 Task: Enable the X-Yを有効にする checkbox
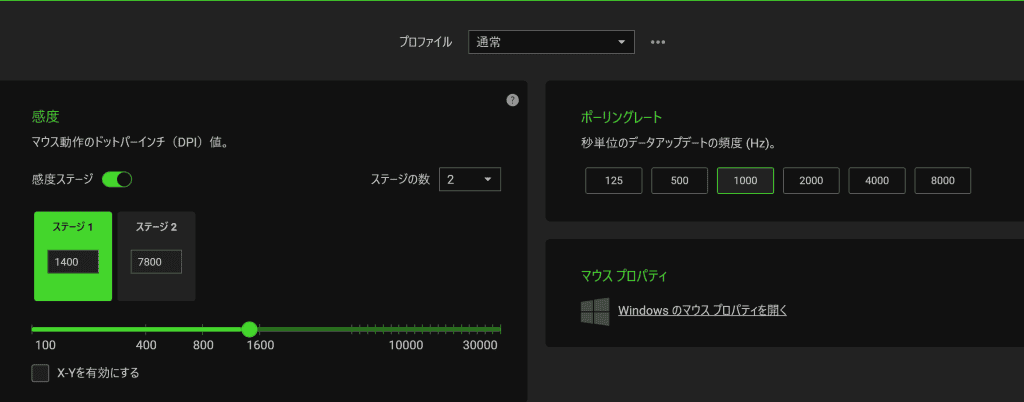pos(40,373)
